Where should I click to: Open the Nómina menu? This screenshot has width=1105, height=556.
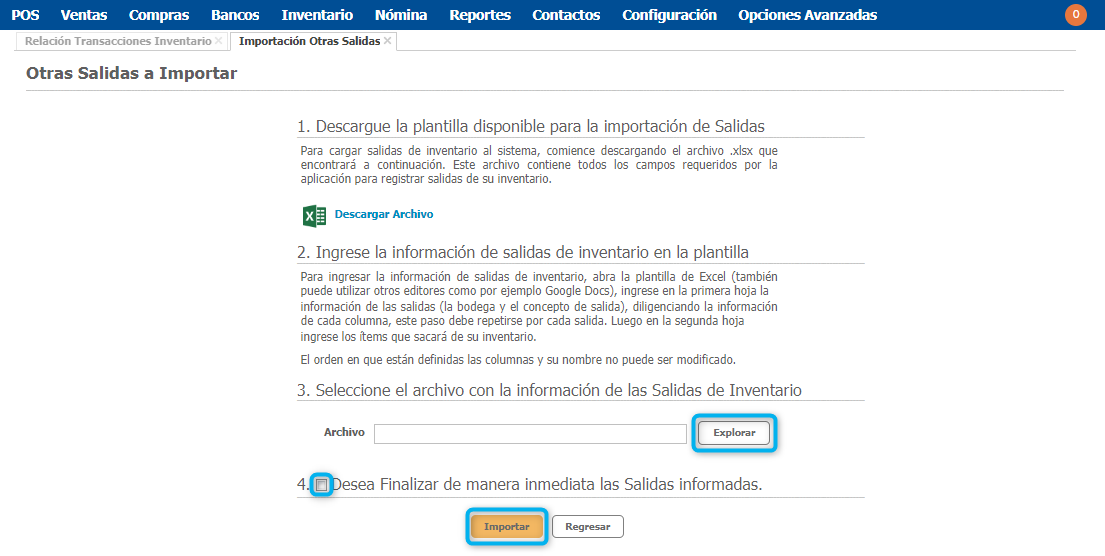[x=401, y=15]
